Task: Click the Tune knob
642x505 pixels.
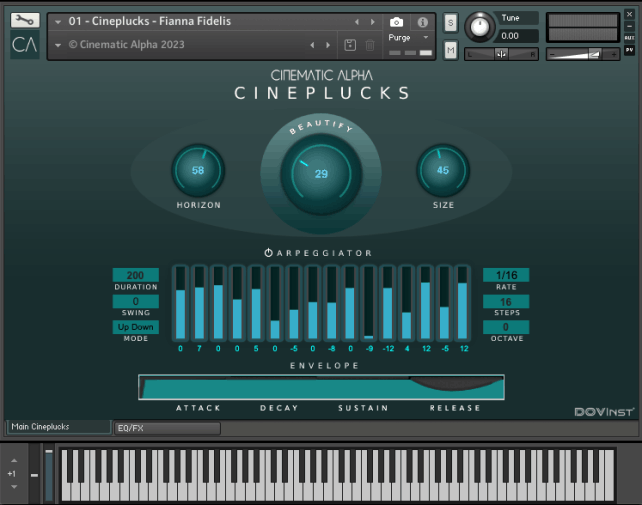Action: [x=479, y=27]
